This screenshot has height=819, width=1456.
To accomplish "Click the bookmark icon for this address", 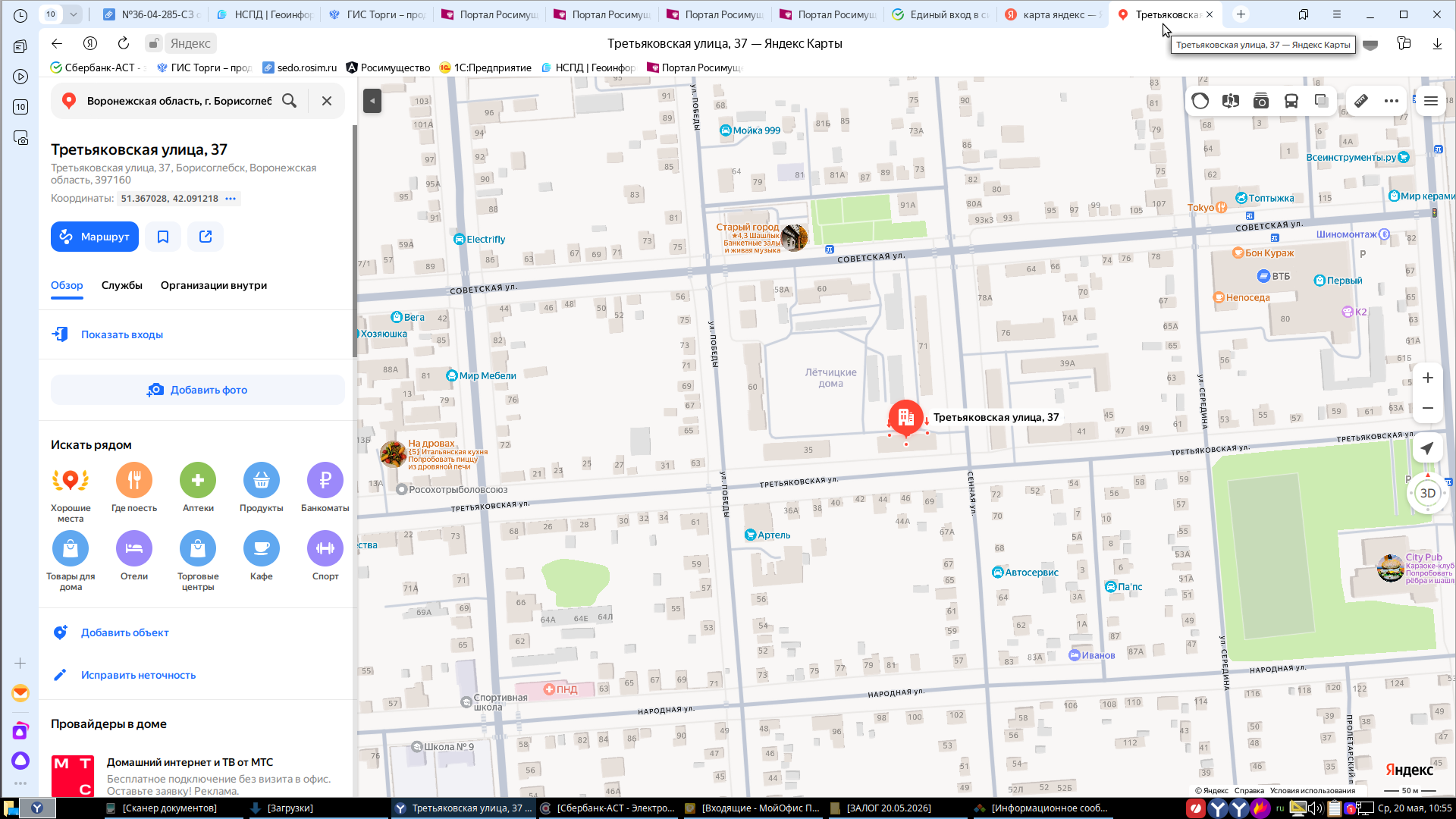I will 163,237.
